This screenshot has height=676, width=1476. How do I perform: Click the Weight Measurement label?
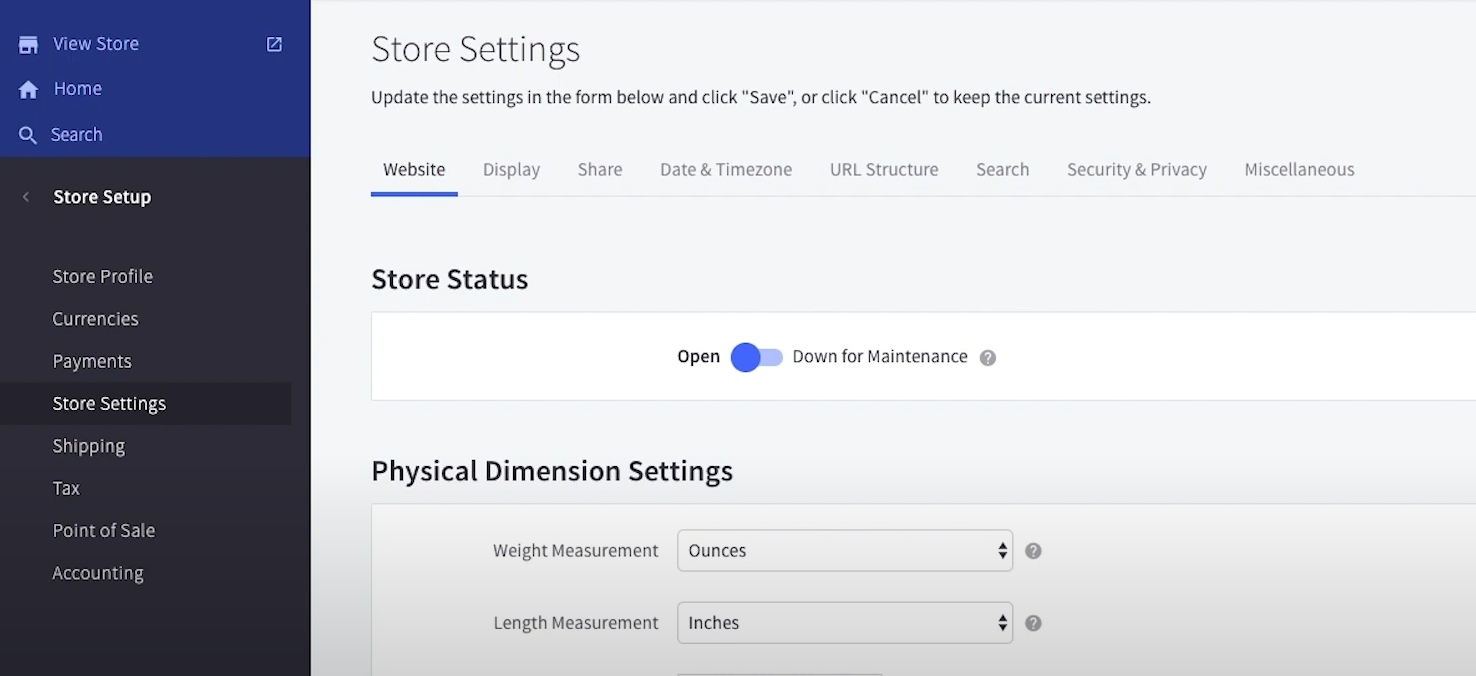pos(575,551)
